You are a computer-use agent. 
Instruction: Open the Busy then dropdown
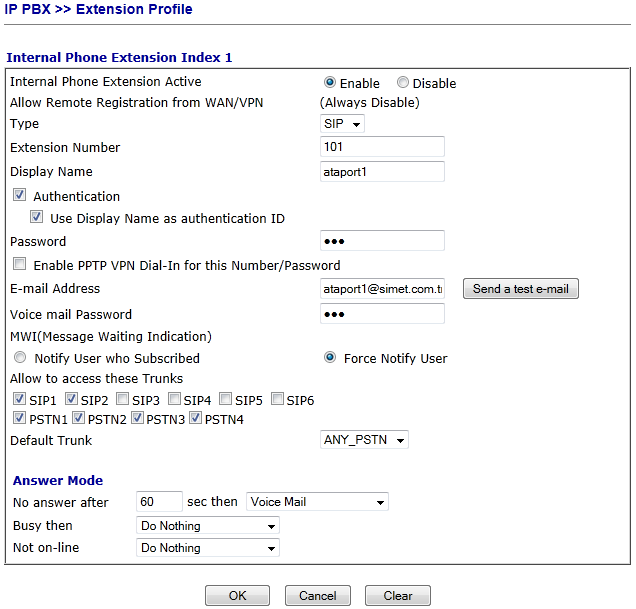[207, 526]
